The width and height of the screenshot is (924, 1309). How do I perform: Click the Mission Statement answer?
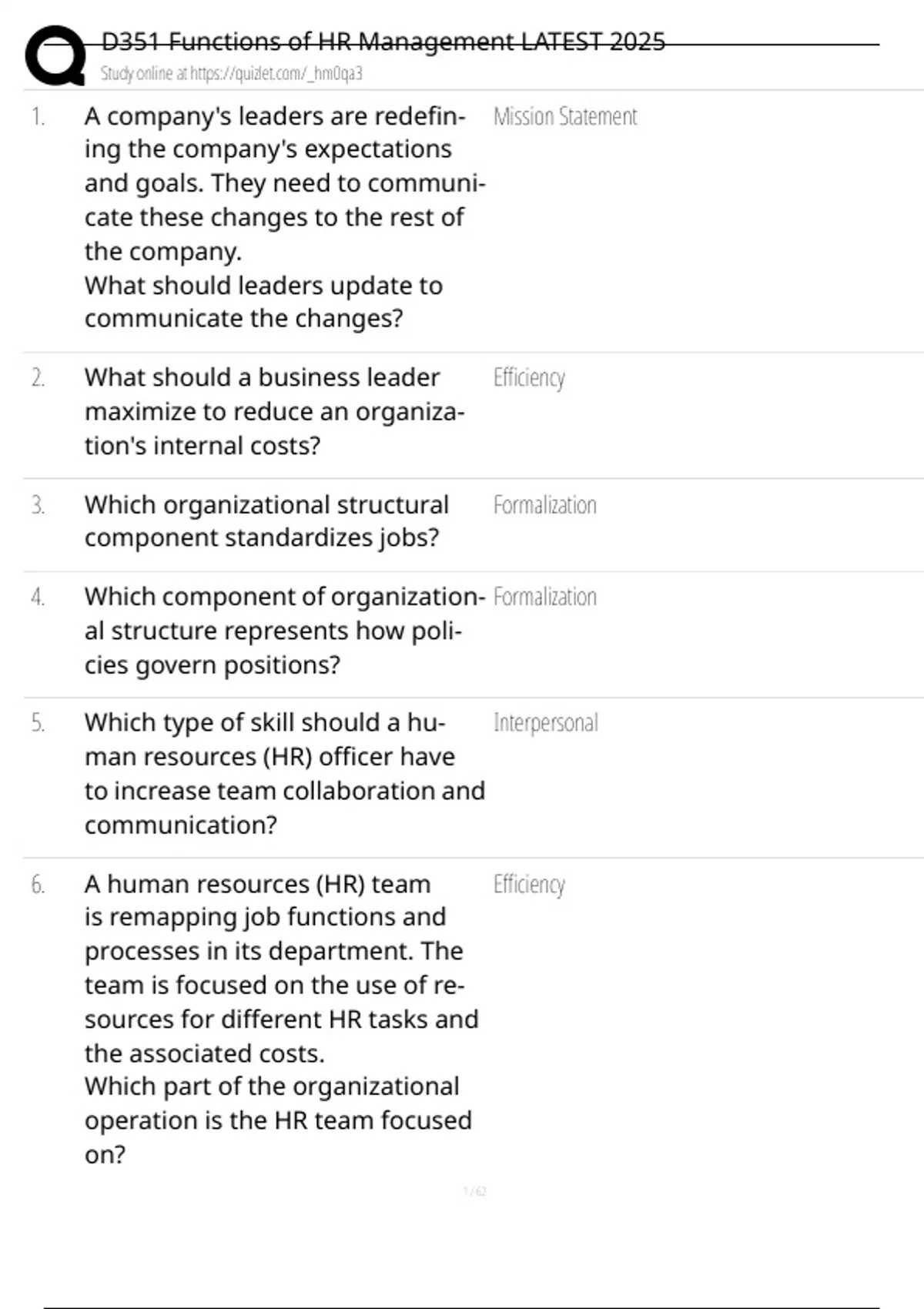click(x=565, y=117)
